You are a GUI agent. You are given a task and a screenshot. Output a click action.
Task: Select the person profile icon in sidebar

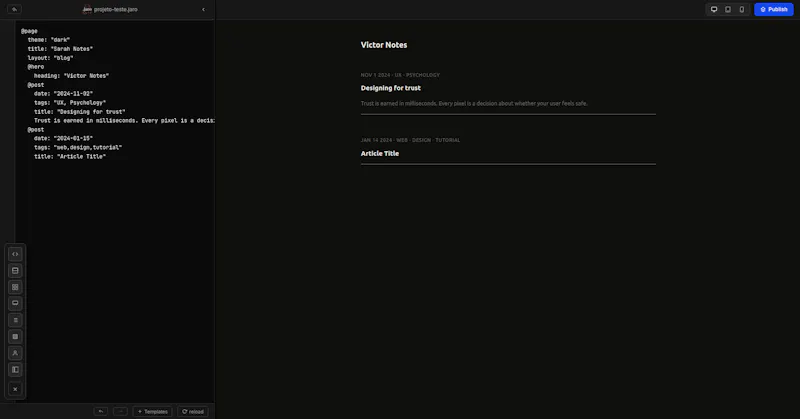(x=15, y=353)
